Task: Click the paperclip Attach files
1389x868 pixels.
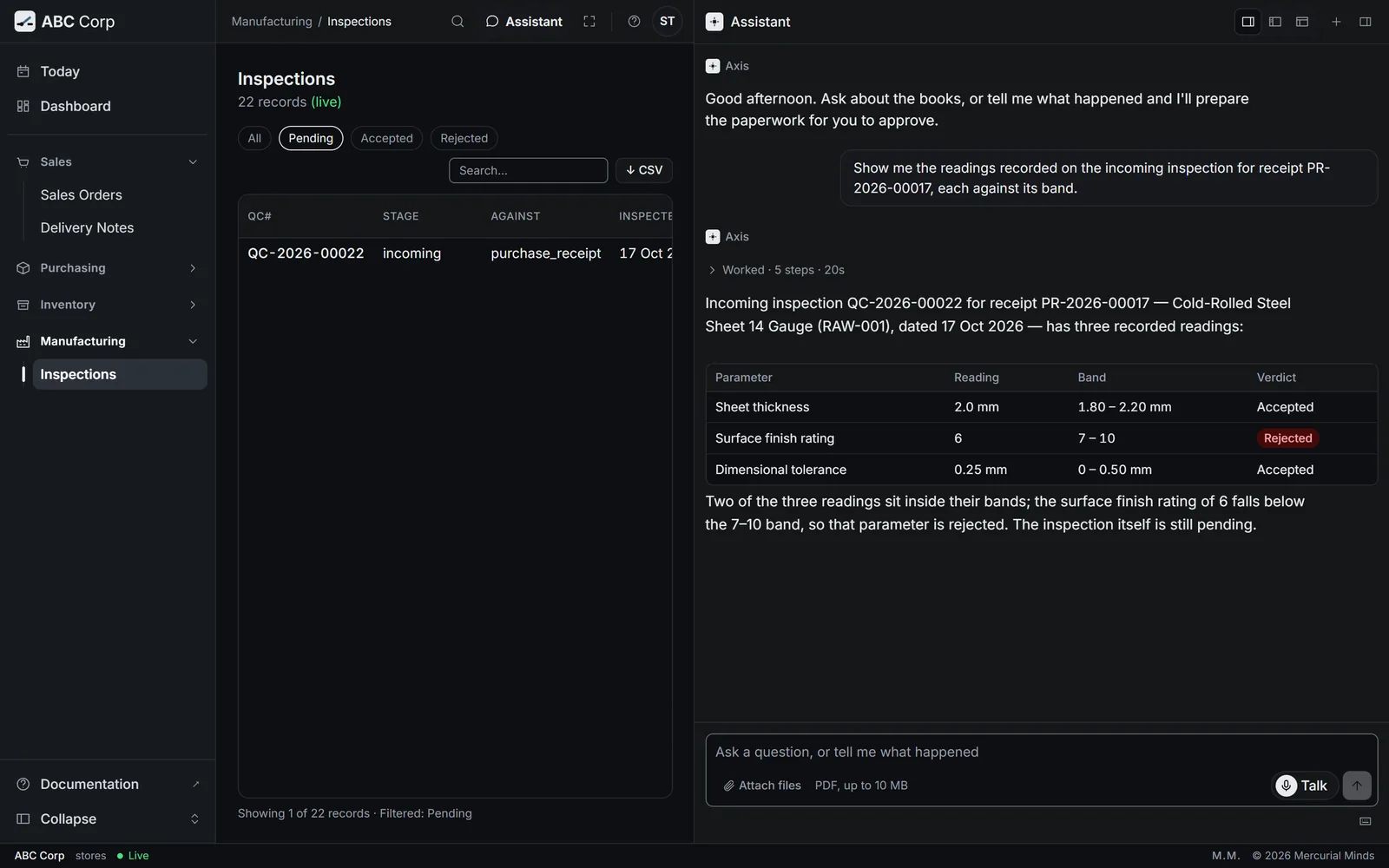Action: [x=762, y=786]
